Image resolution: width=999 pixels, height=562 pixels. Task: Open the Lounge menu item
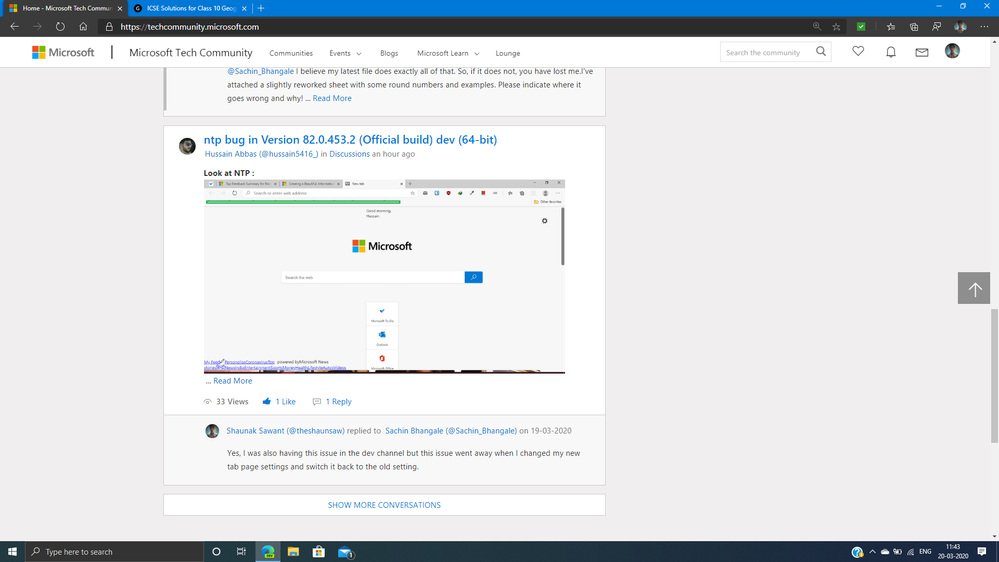(x=508, y=54)
